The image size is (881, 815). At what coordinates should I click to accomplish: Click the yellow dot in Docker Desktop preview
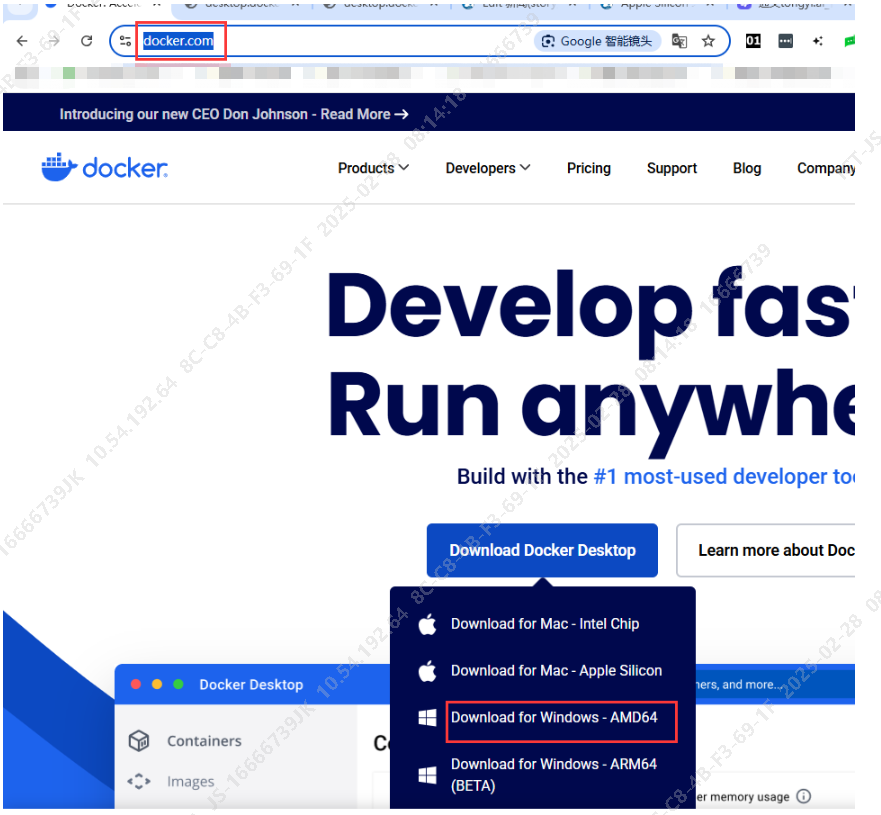tap(157, 684)
